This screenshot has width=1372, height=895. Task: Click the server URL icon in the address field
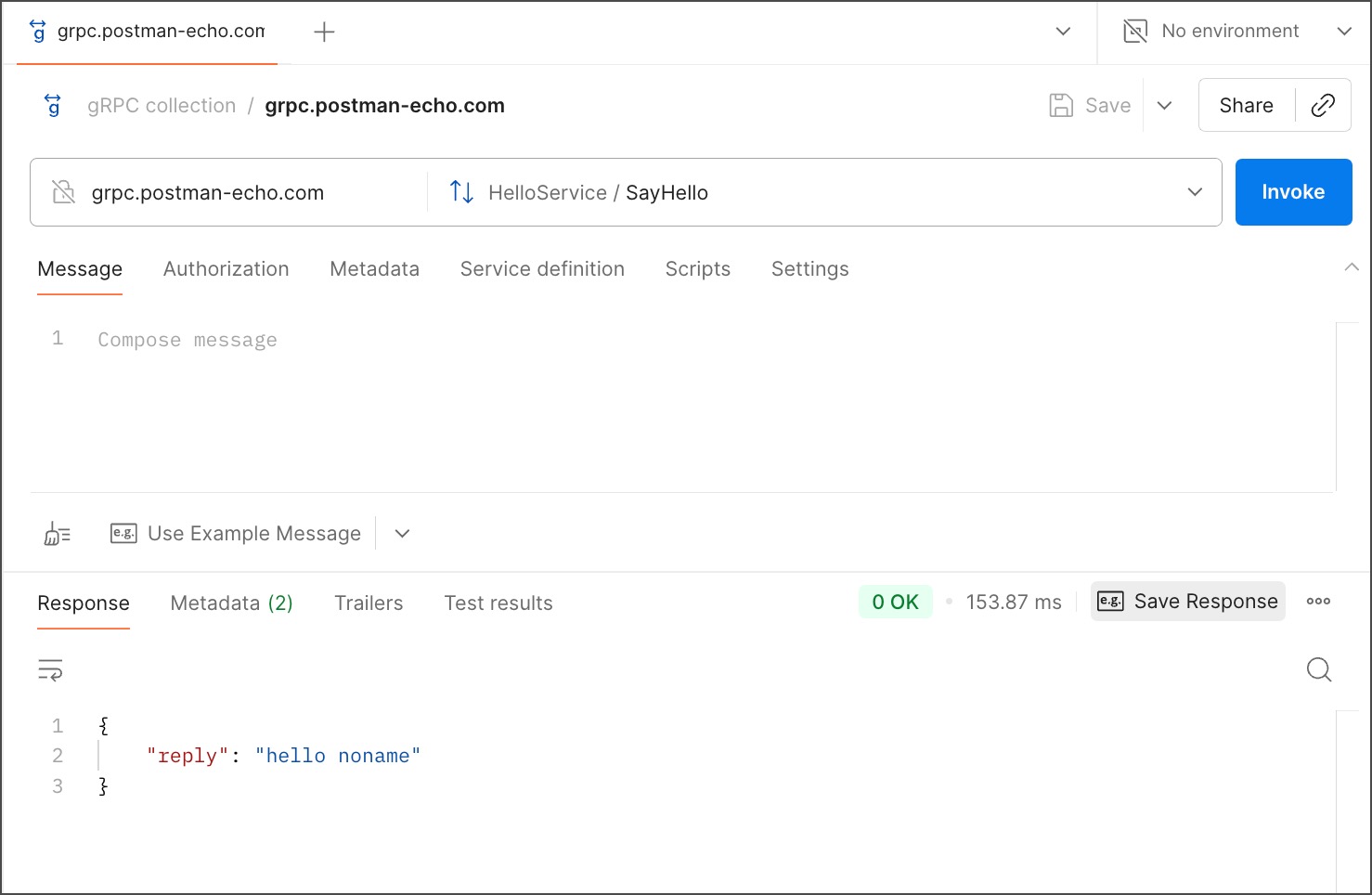[x=63, y=192]
